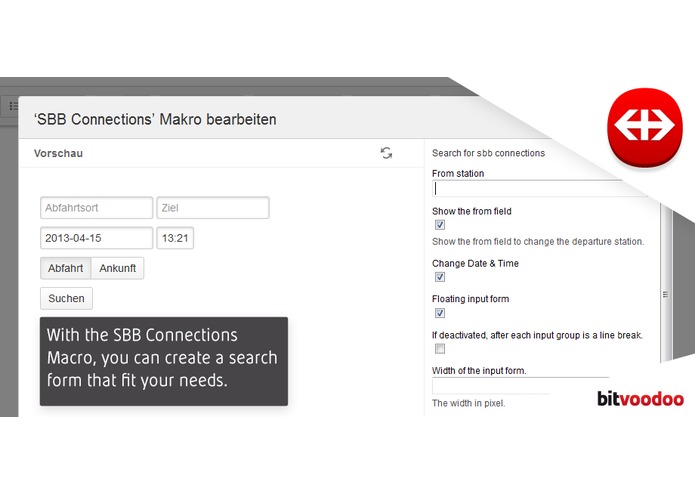Image resolution: width=695 pixels, height=494 pixels.
Task: Click the Show the from field label
Action: (x=472, y=211)
